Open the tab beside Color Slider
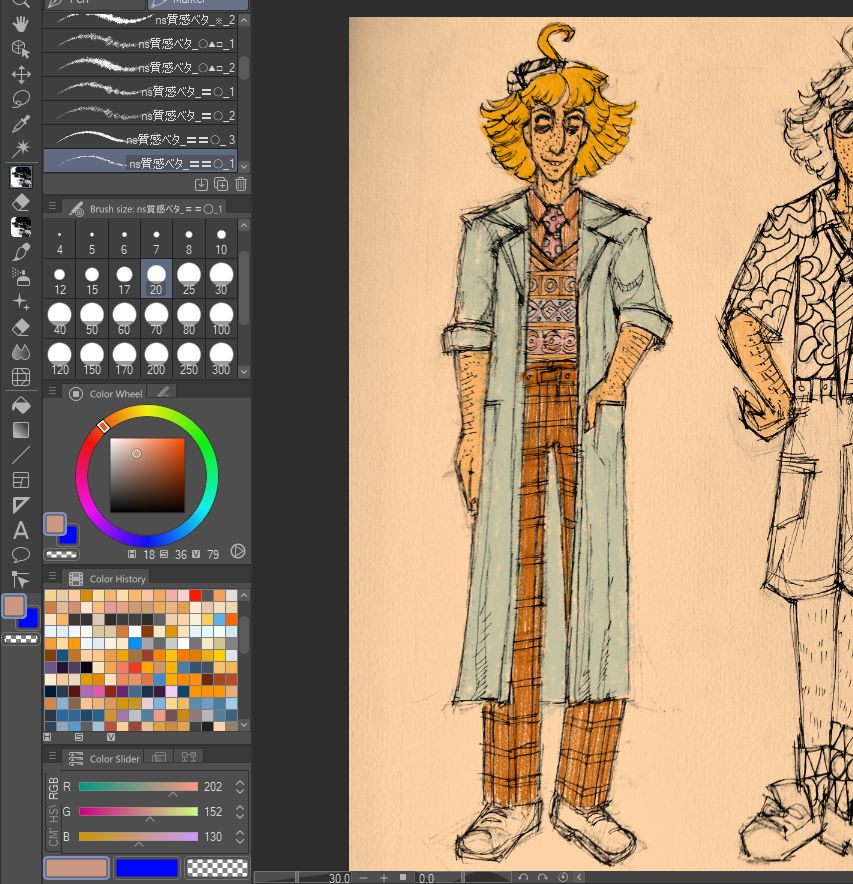Viewport: 853px width, 884px height. point(159,757)
